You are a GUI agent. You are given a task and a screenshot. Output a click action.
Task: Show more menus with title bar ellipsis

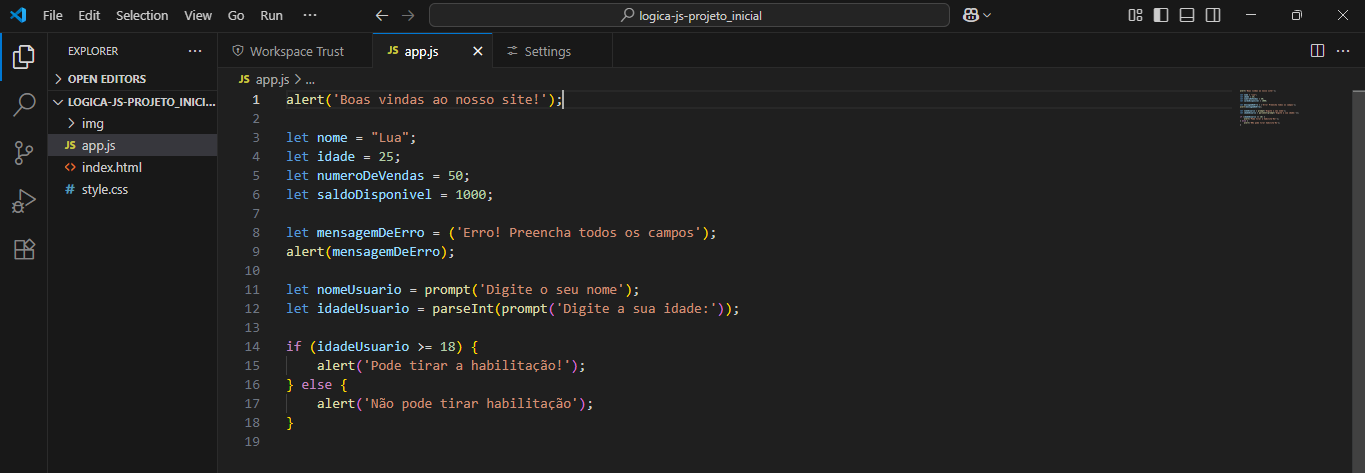[x=310, y=16]
